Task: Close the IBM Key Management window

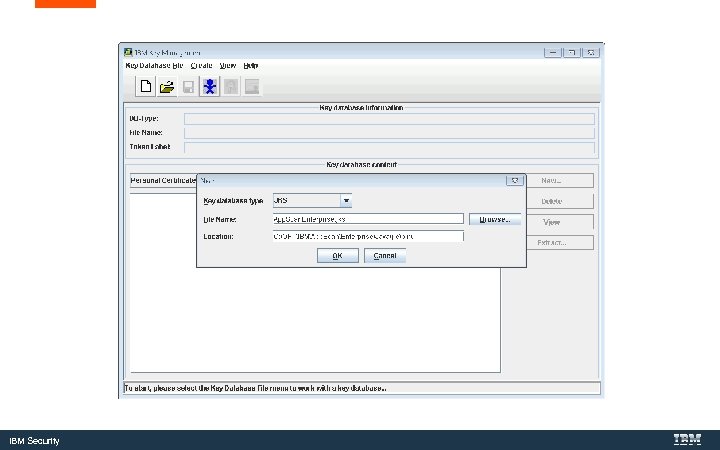Action: (x=591, y=52)
